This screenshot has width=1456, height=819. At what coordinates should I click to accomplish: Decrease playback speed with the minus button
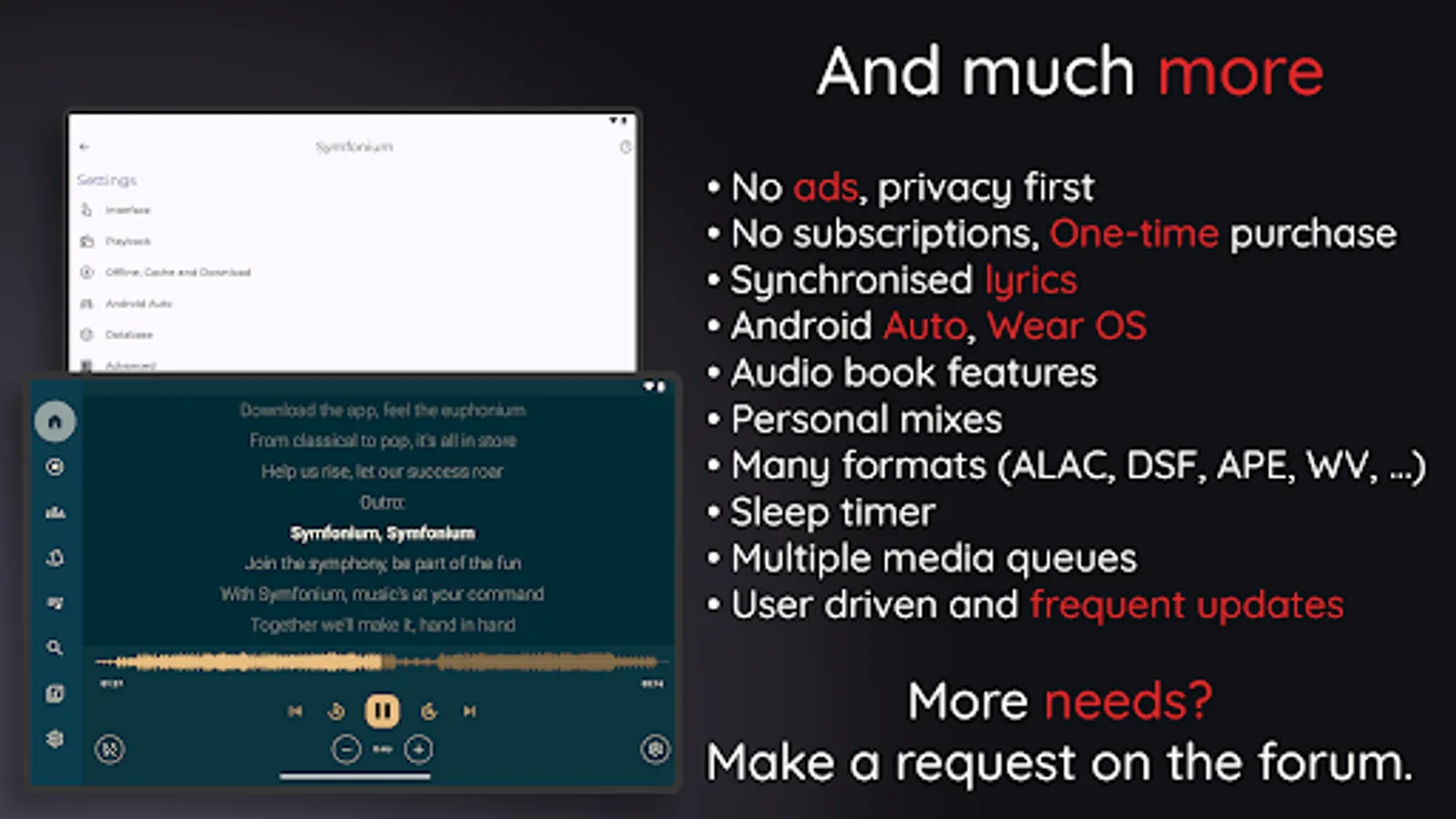[349, 749]
